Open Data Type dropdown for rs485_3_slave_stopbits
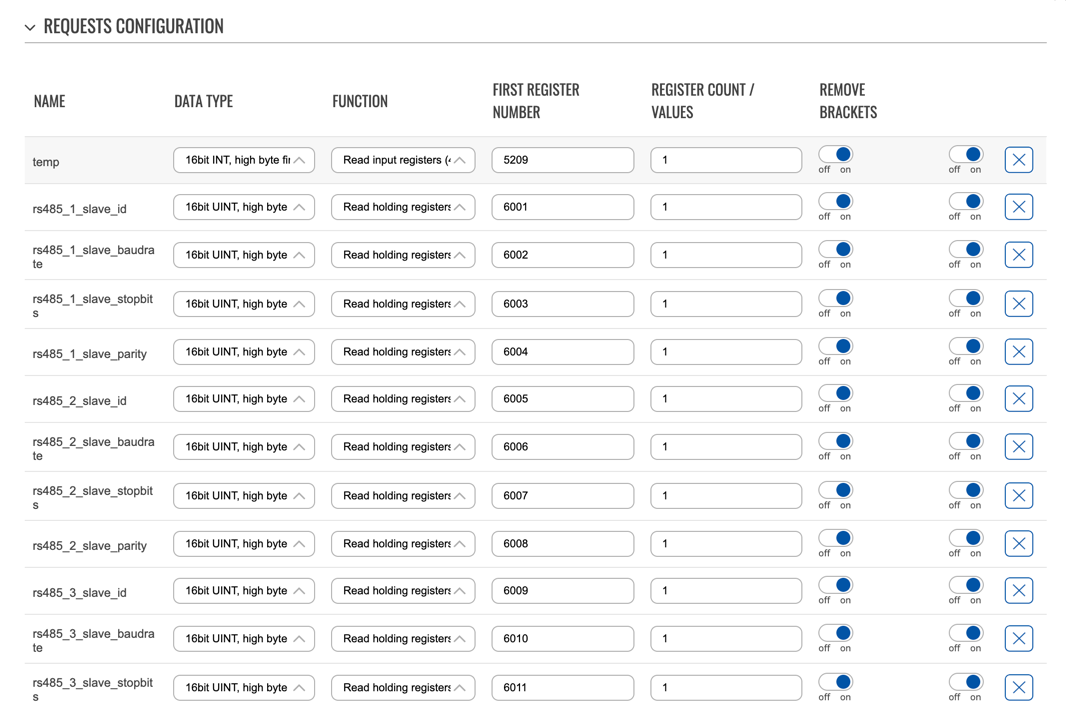The width and height of the screenshot is (1071, 707). [x=244, y=688]
